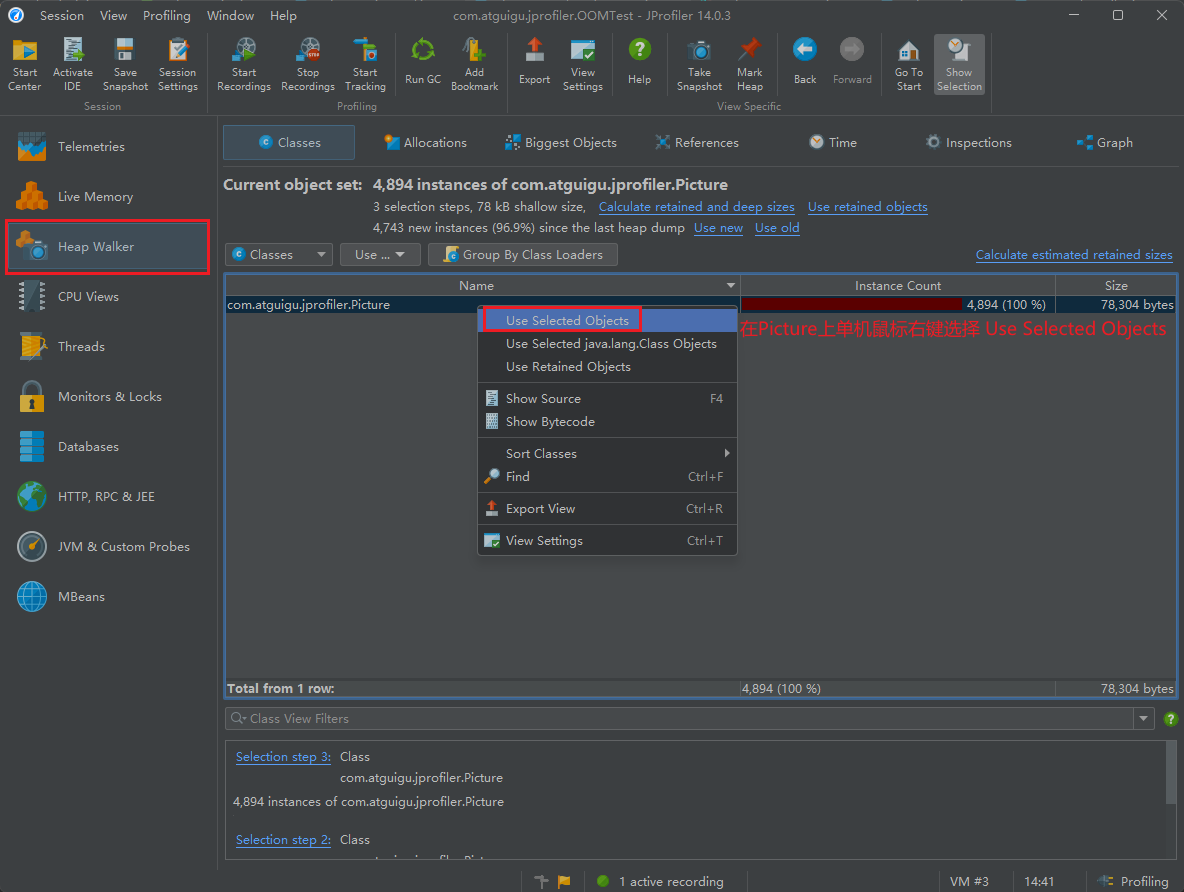Image resolution: width=1184 pixels, height=892 pixels.
Task: Click the Stop Recordings icon
Action: click(307, 65)
